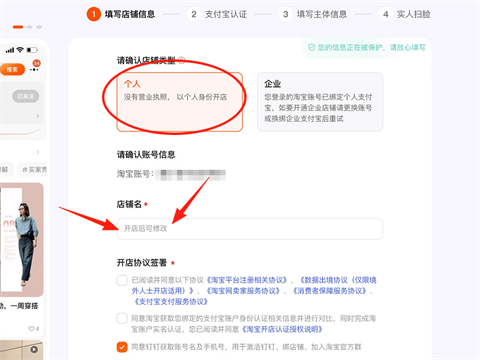
Task: Check the 同意淘宝获取支付宝账户信息 checkbox
Action: 122,318
